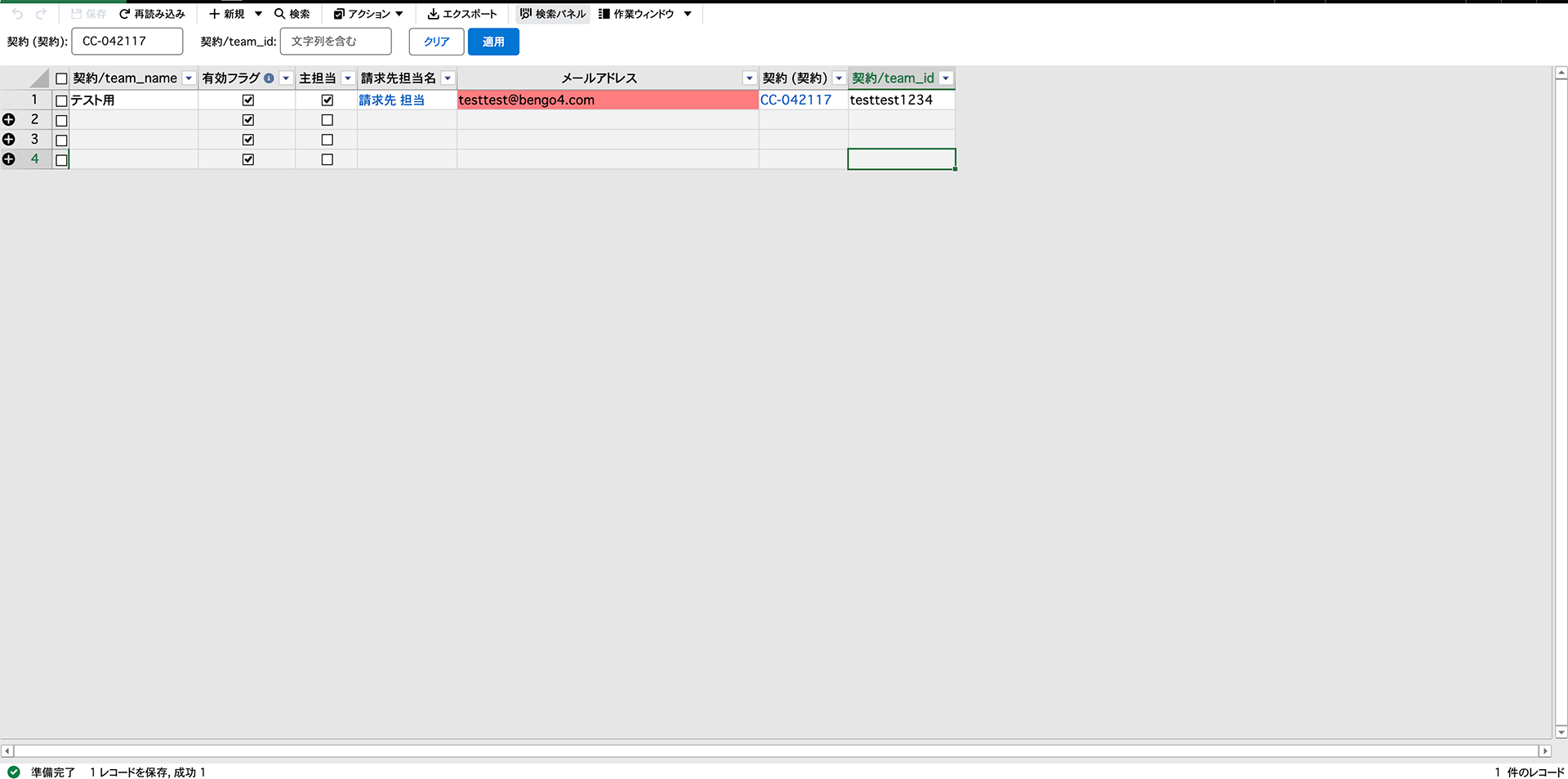Click the plus icon on row 4
This screenshot has height=779, width=1568.
point(9,159)
